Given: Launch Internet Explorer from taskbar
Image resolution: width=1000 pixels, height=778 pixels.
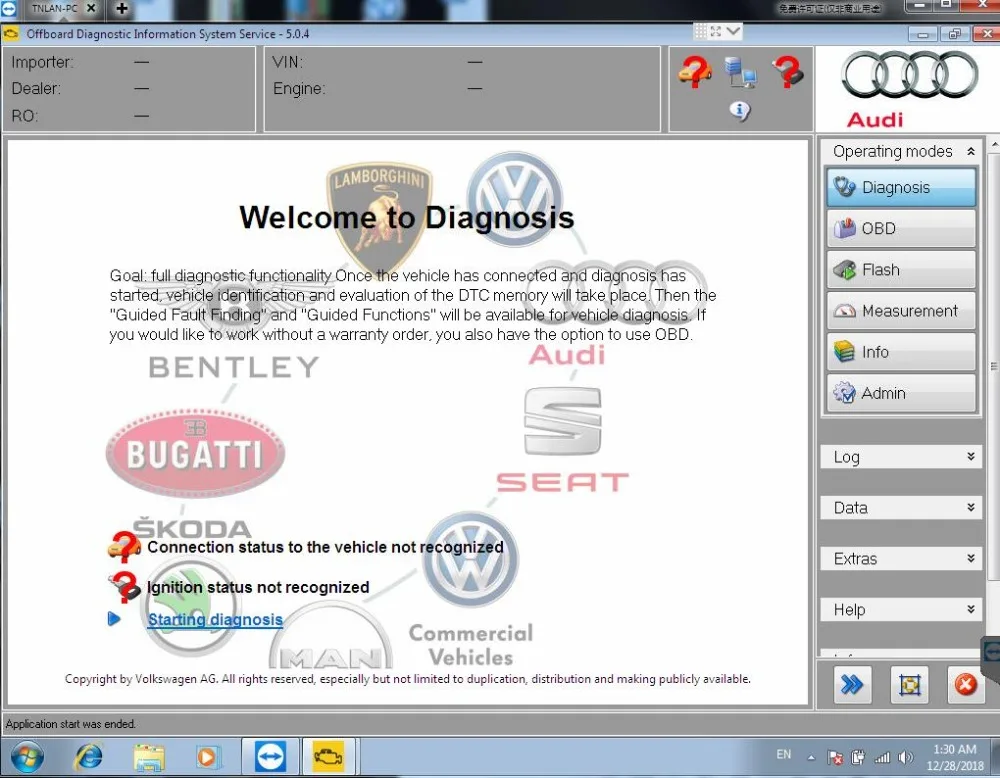Looking at the screenshot, I should point(88,757).
